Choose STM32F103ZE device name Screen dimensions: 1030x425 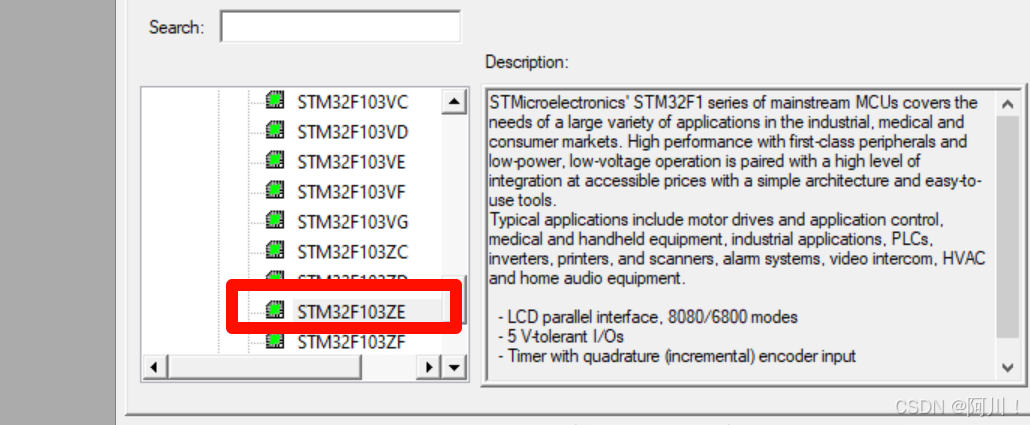[x=351, y=312]
